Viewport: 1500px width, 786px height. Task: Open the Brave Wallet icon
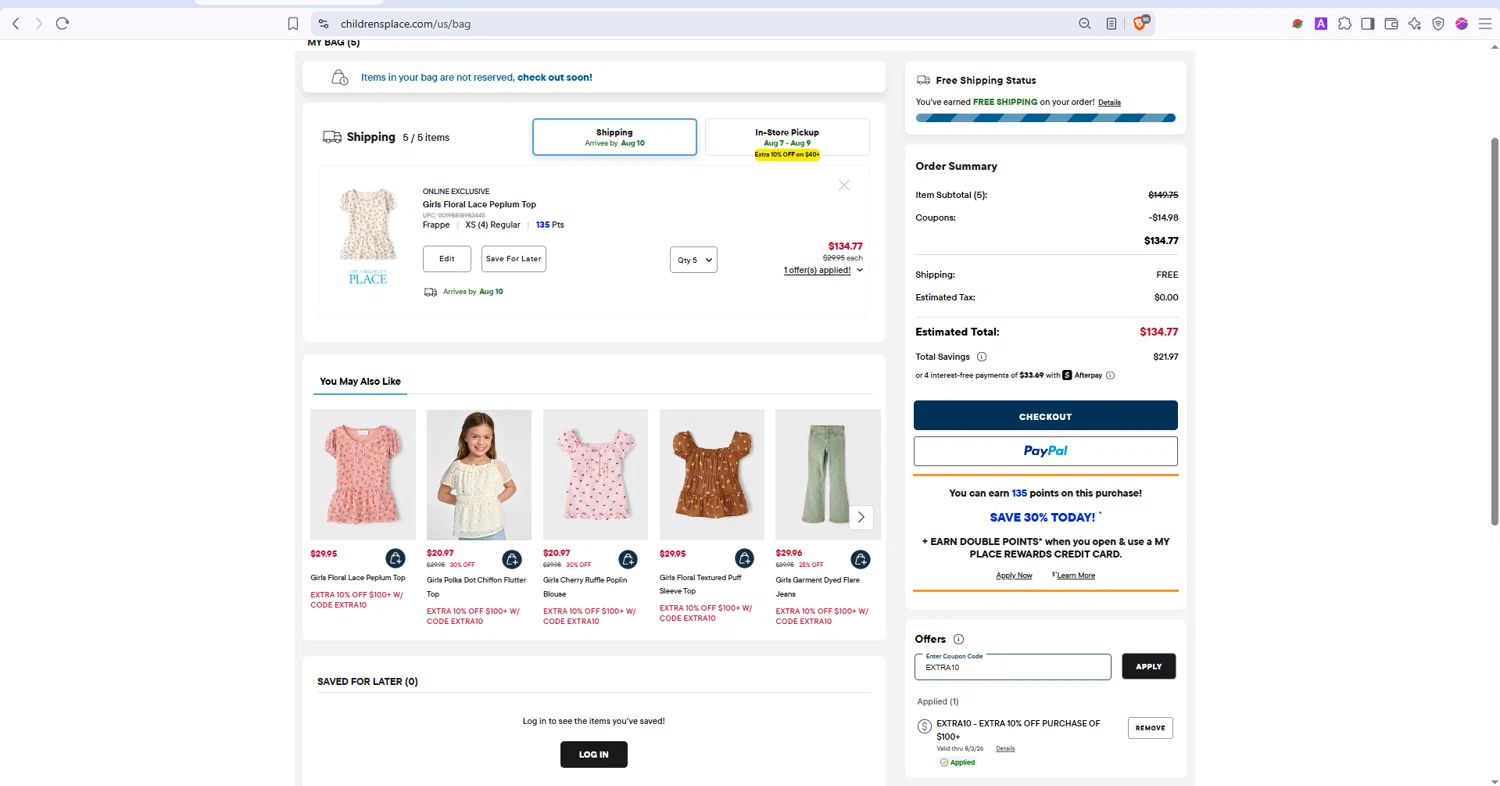[x=1391, y=23]
